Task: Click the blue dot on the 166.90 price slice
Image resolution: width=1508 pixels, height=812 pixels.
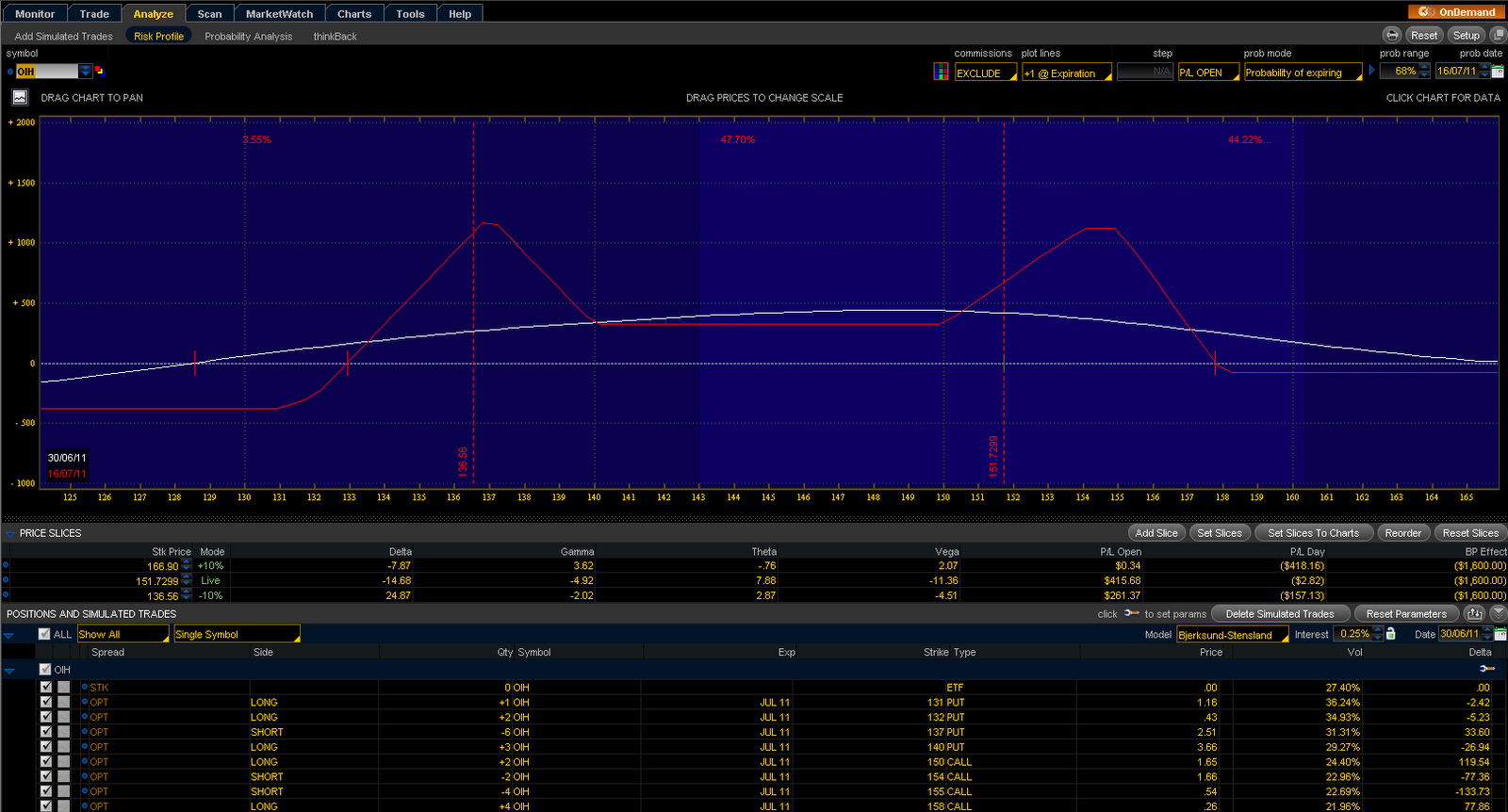Action: click(x=6, y=565)
